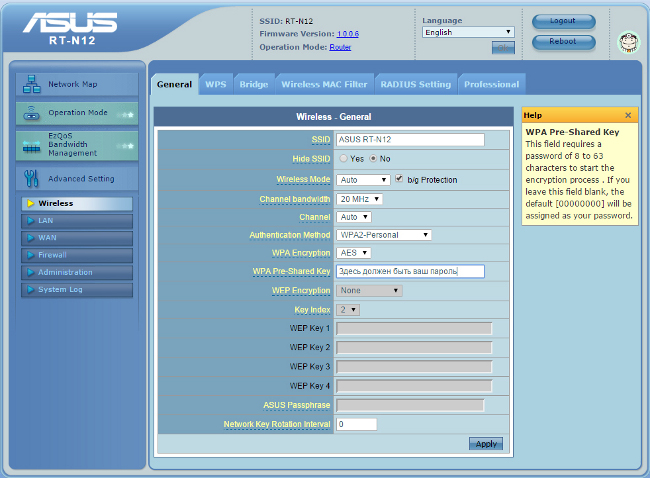Select No for Hide SSID
650x478 pixels.
(x=373, y=158)
